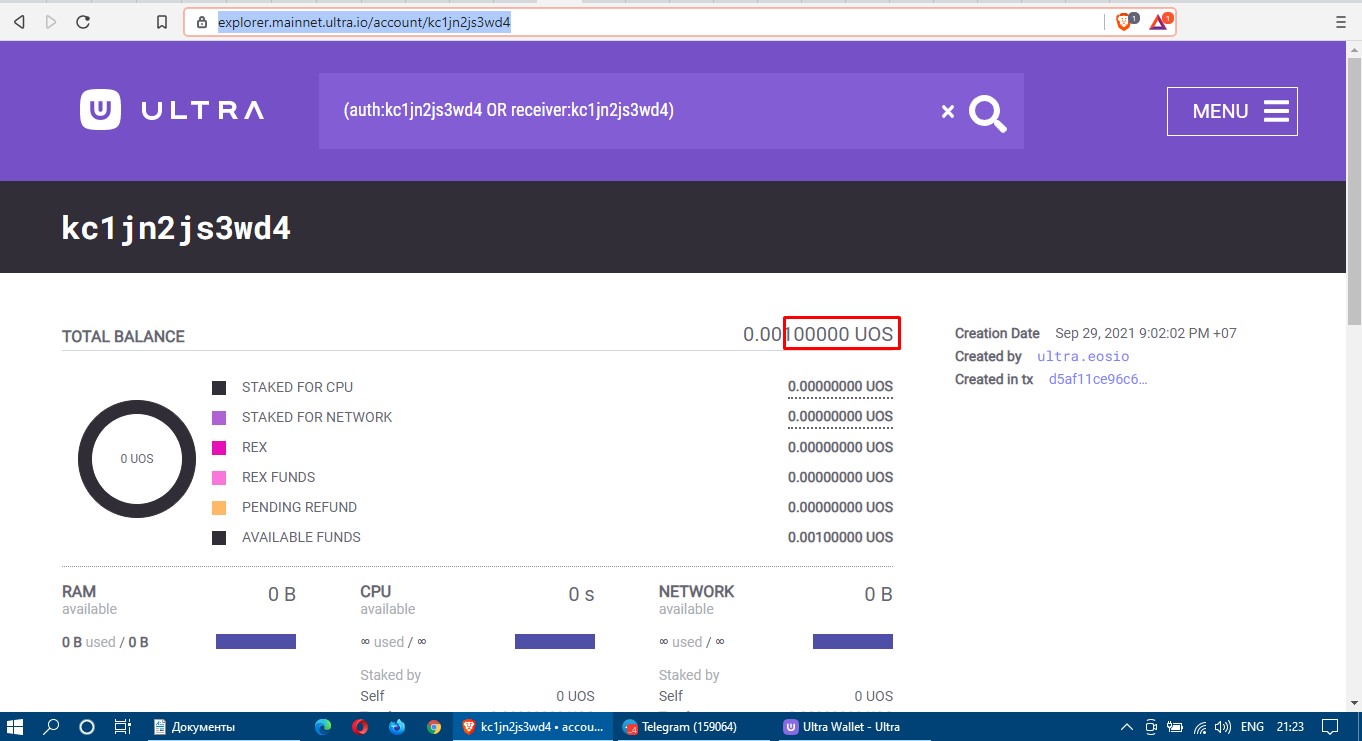Open Windows taskbar search
Image resolution: width=1362 pixels, height=741 pixels.
click(51, 726)
